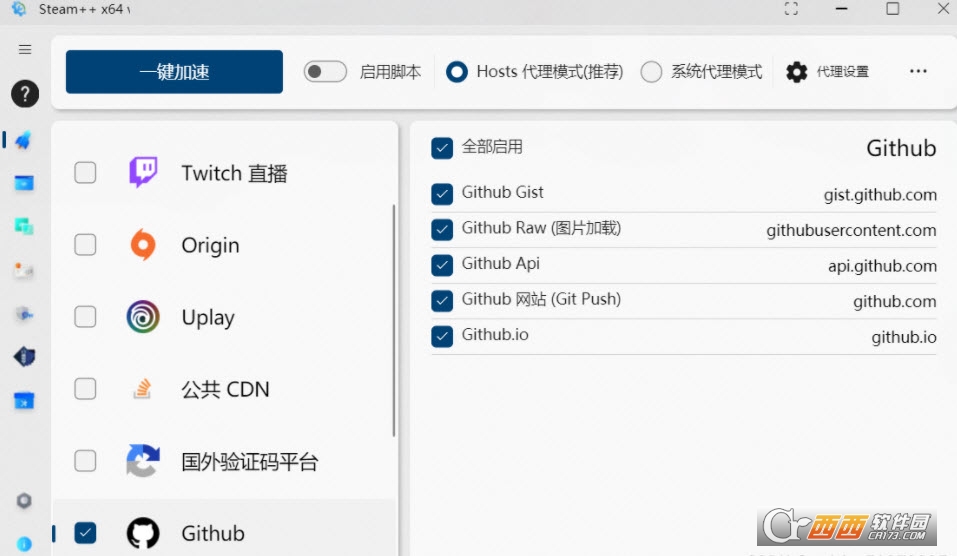Select the Origin list label
The image size is (957, 556).
click(211, 245)
